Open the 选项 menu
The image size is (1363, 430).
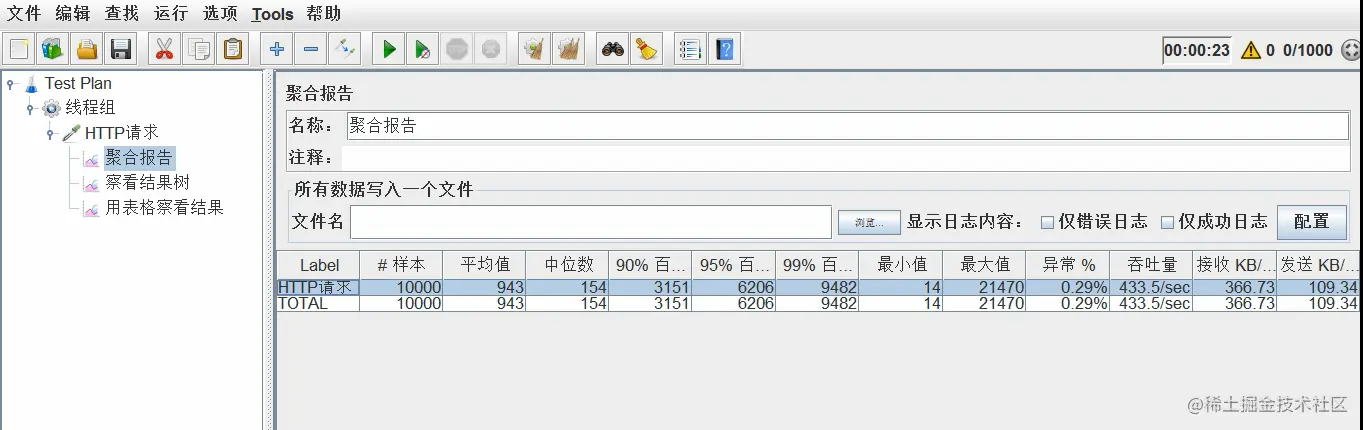221,13
